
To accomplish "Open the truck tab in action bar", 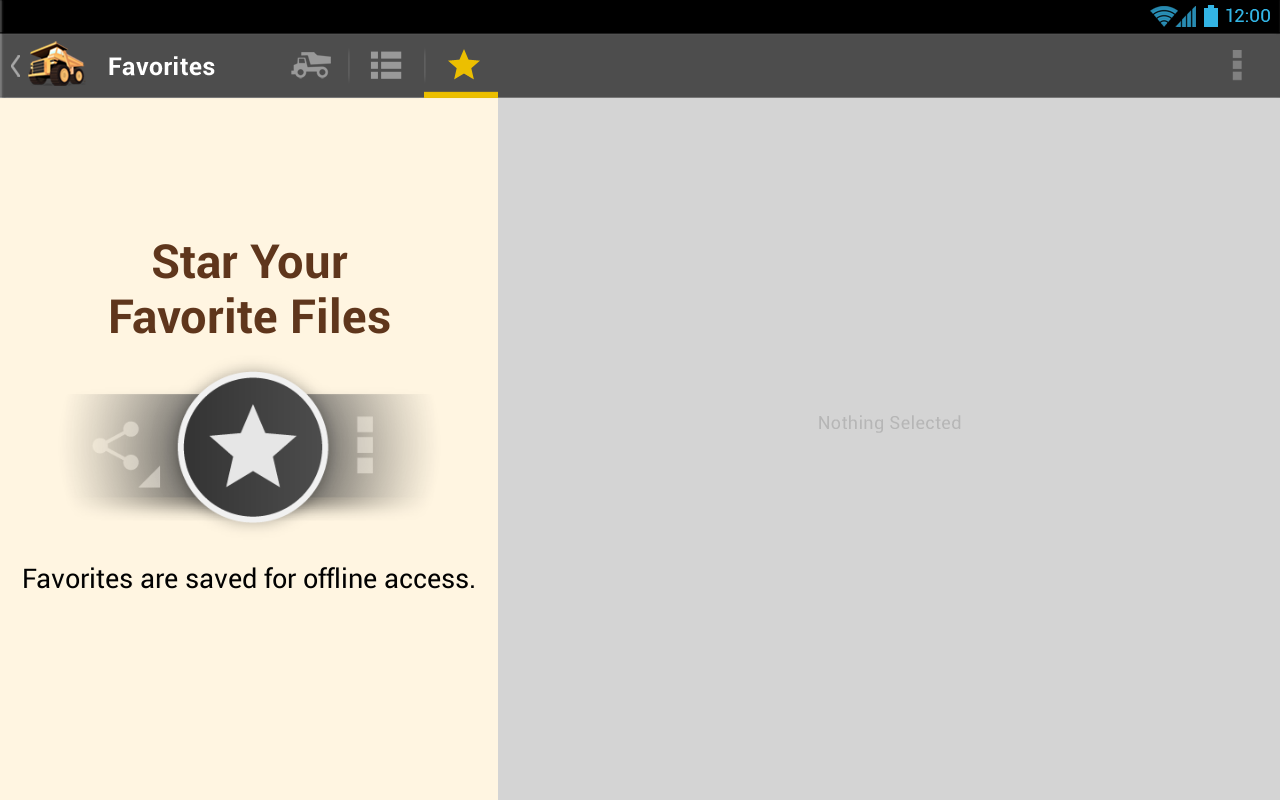I will tap(311, 65).
